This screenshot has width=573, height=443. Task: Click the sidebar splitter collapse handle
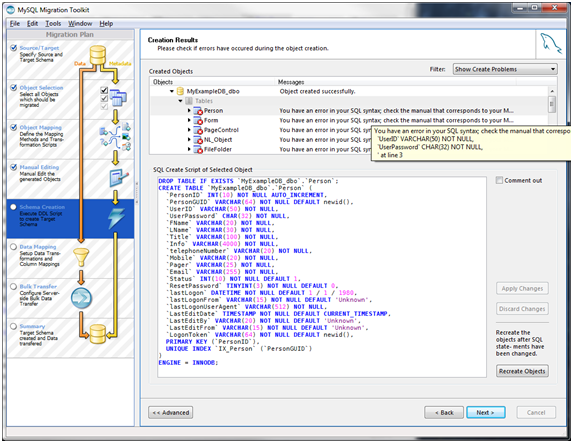click(137, 192)
